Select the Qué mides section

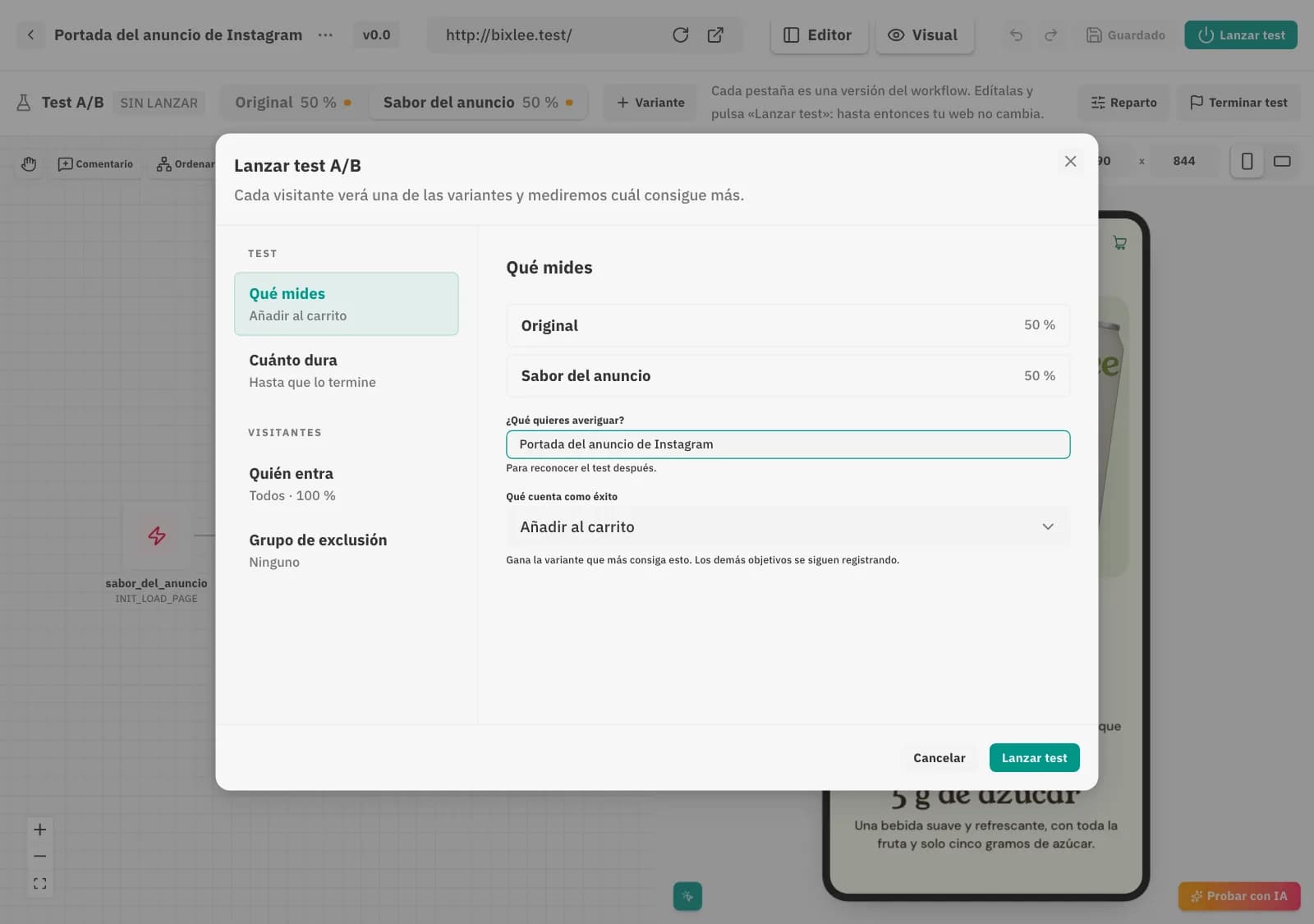point(346,304)
